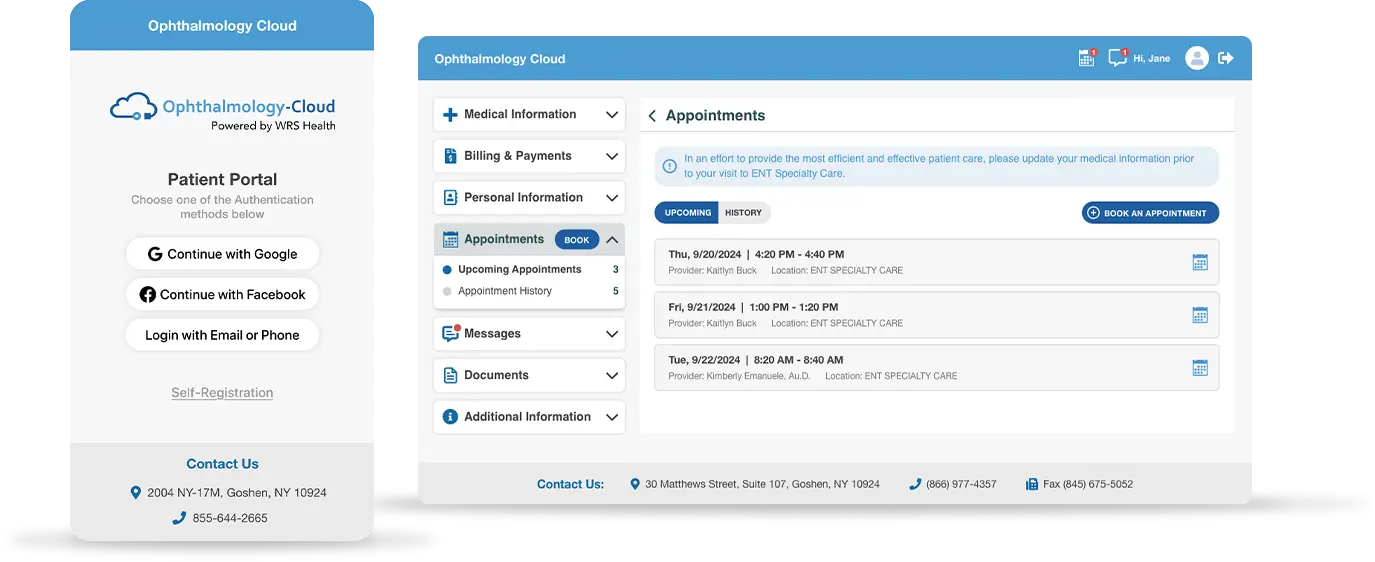The width and height of the screenshot is (1375, 562).
Task: Click phone number 855-644-2665
Action: point(230,518)
